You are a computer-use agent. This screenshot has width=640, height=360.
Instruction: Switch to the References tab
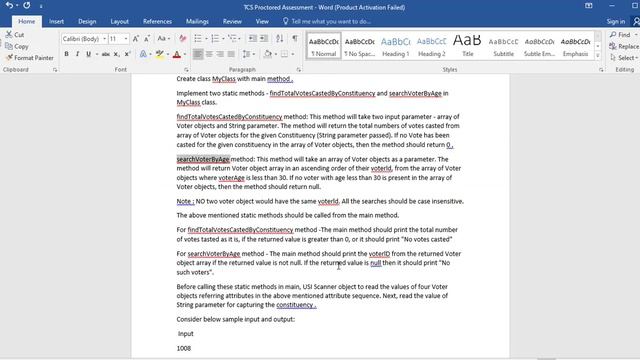click(157, 21)
